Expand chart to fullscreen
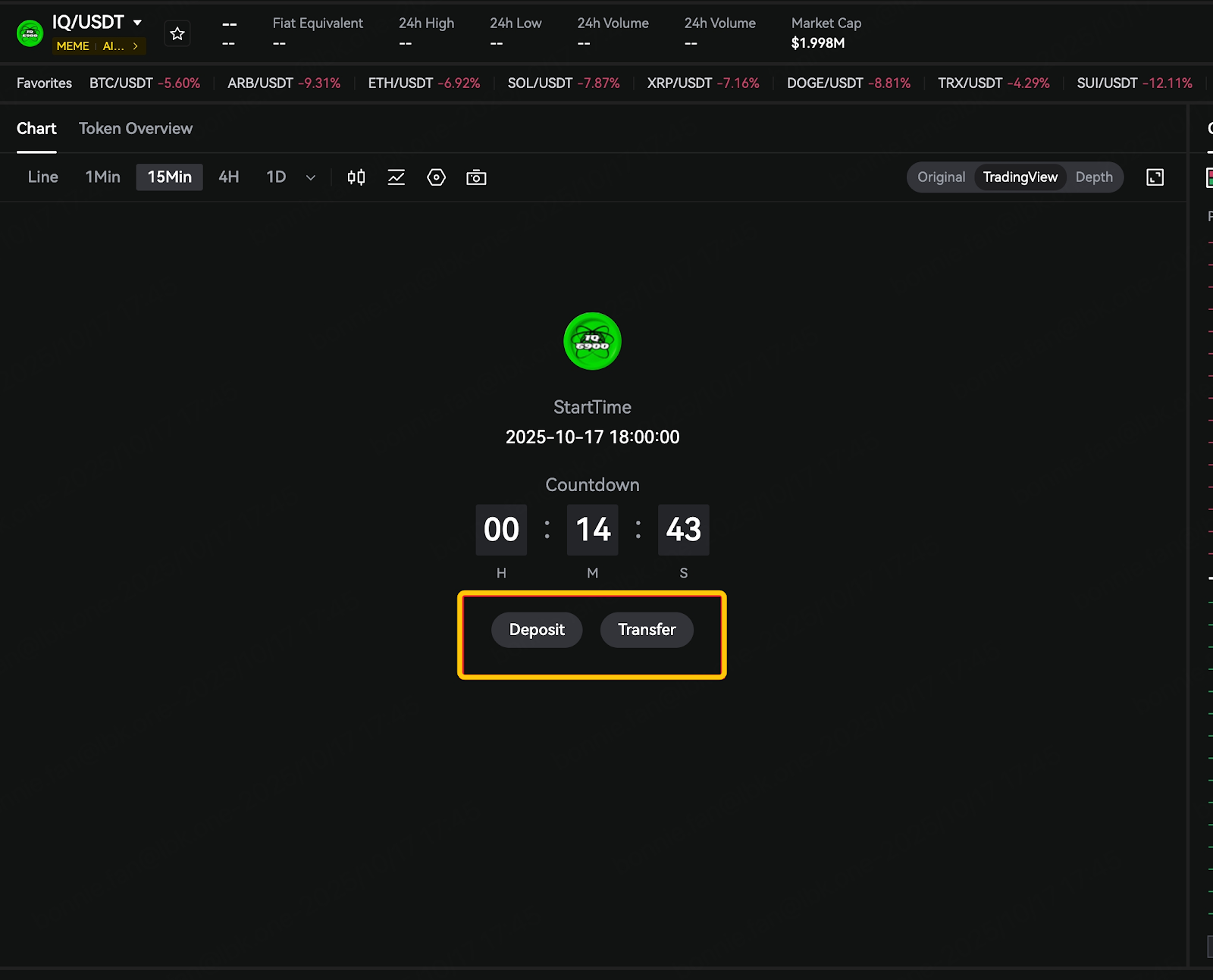 (x=1155, y=177)
